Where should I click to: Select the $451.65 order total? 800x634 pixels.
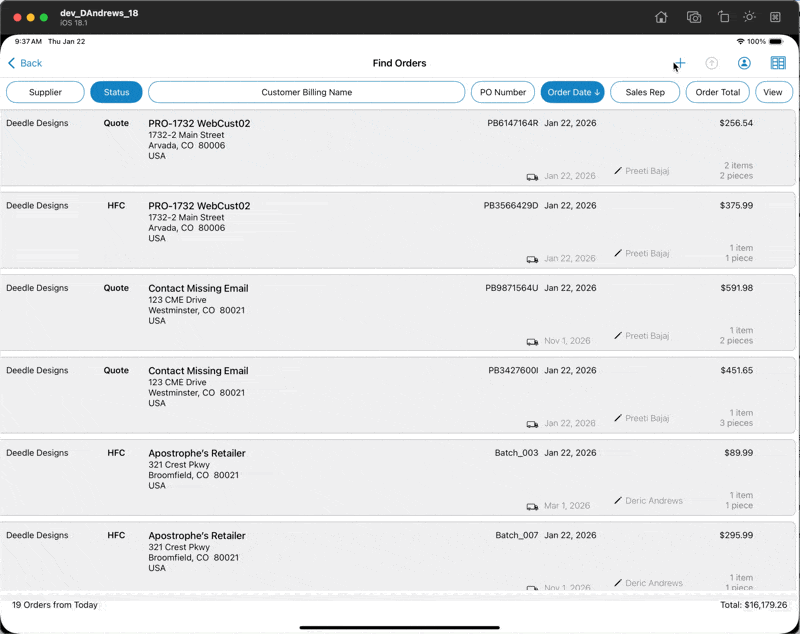pyautogui.click(x=736, y=371)
